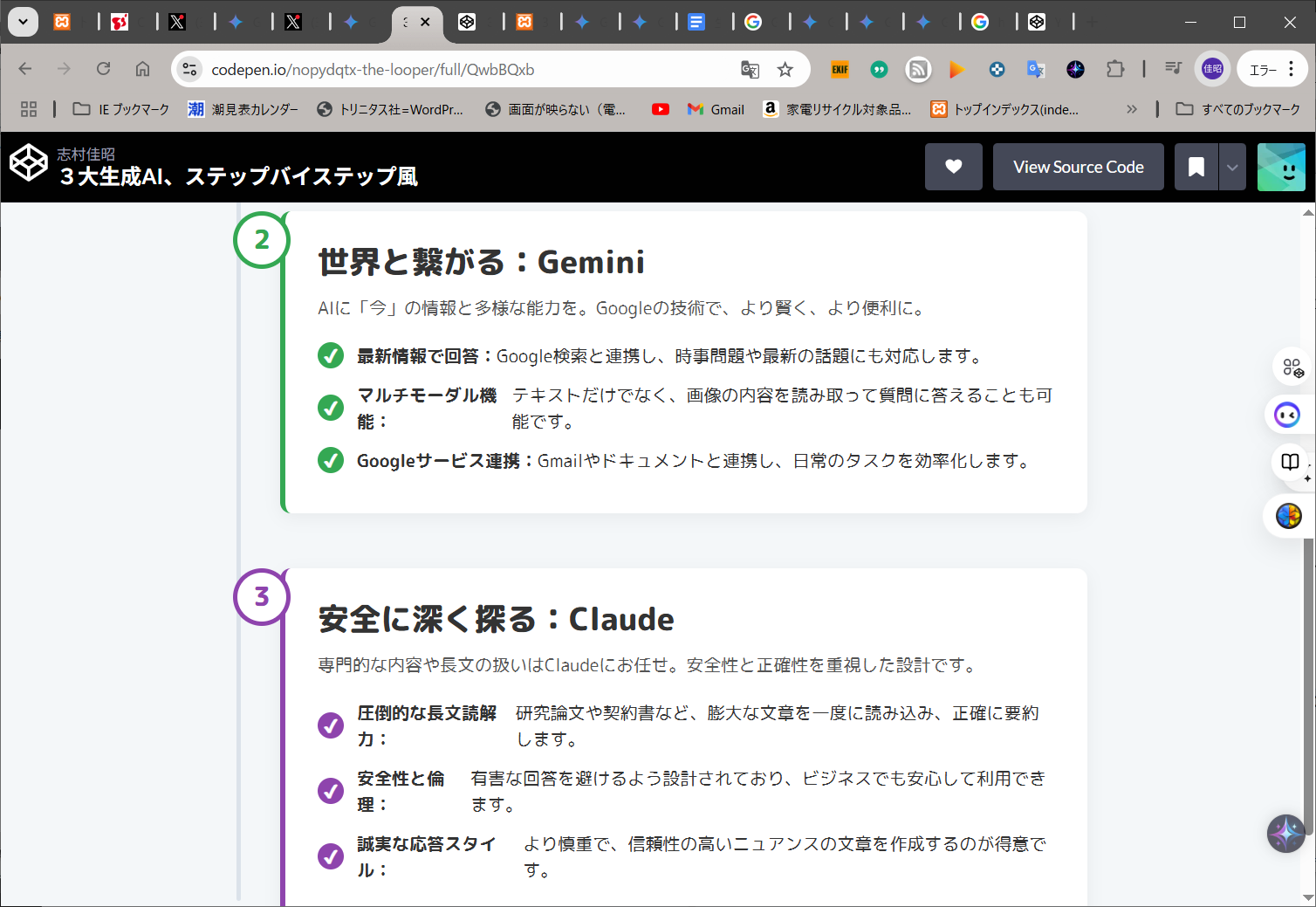Click the scrollbar up arrow
Image resolution: width=1316 pixels, height=907 pixels.
tap(1308, 211)
